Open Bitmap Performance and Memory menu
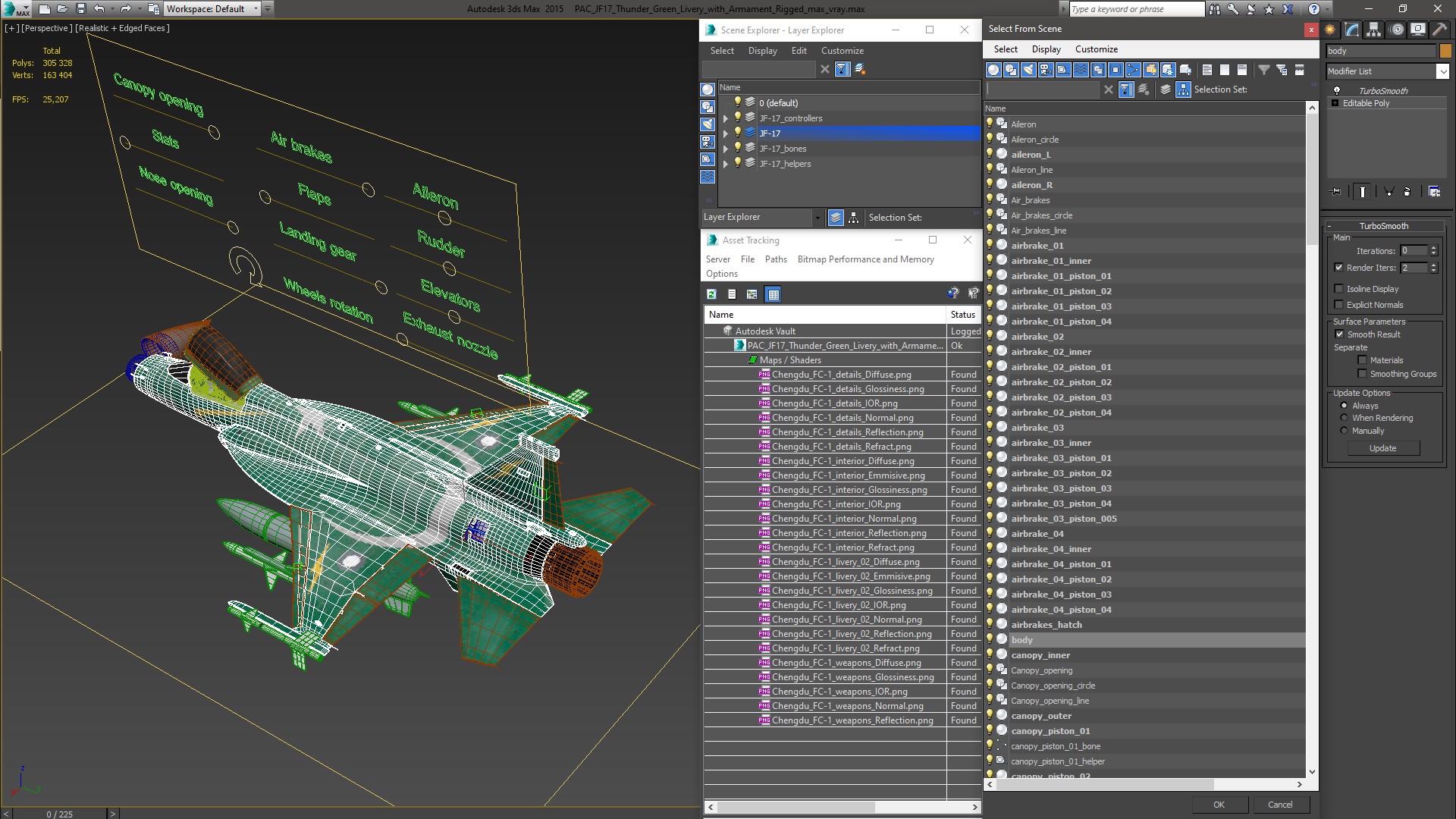1456x819 pixels. tap(865, 259)
